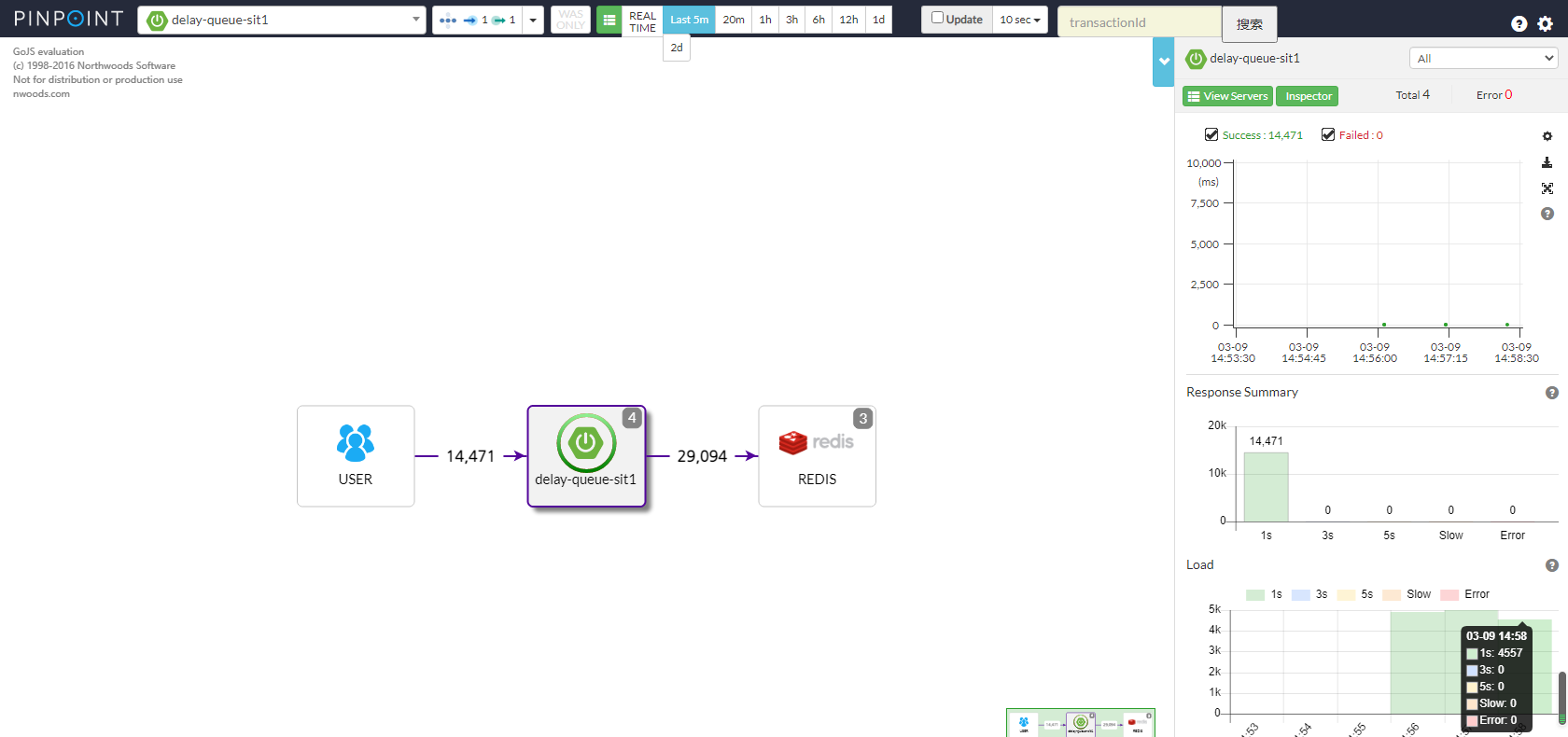Click in the transactionId search field

point(1140,21)
